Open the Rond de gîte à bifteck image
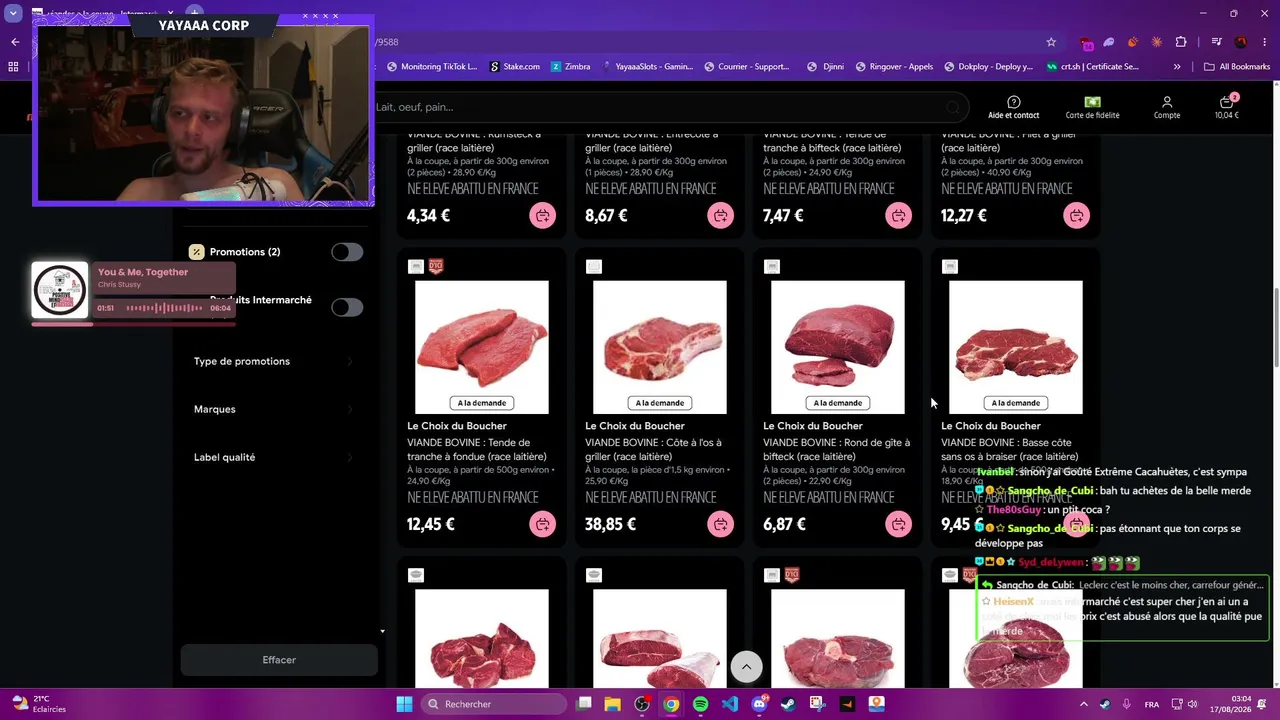The height and width of the screenshot is (720, 1280). [838, 347]
